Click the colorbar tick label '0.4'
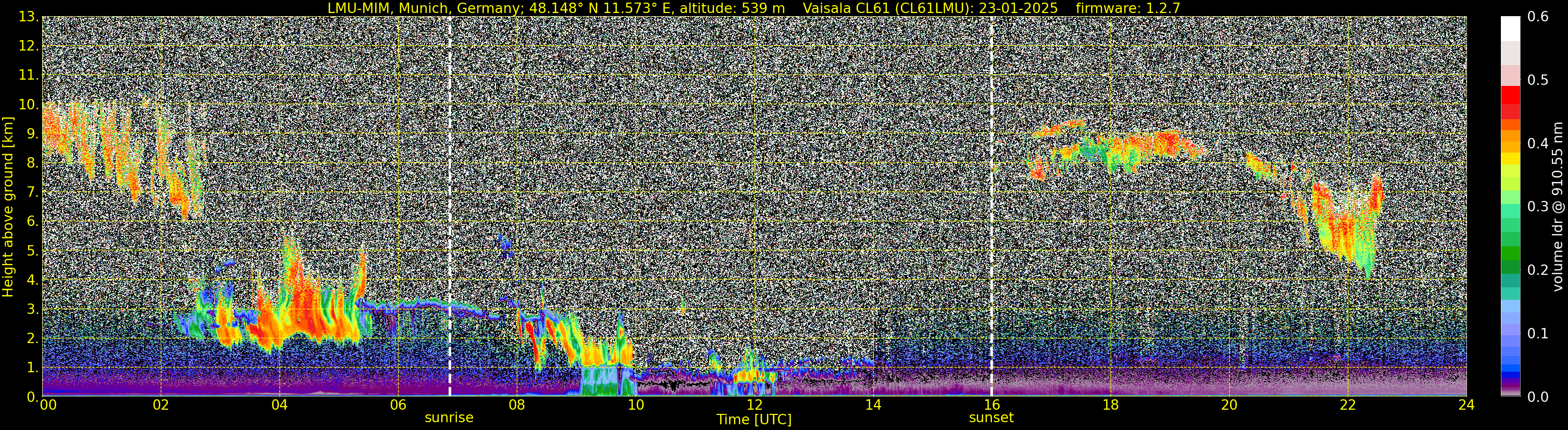The height and width of the screenshot is (430, 1568). coord(1538,144)
